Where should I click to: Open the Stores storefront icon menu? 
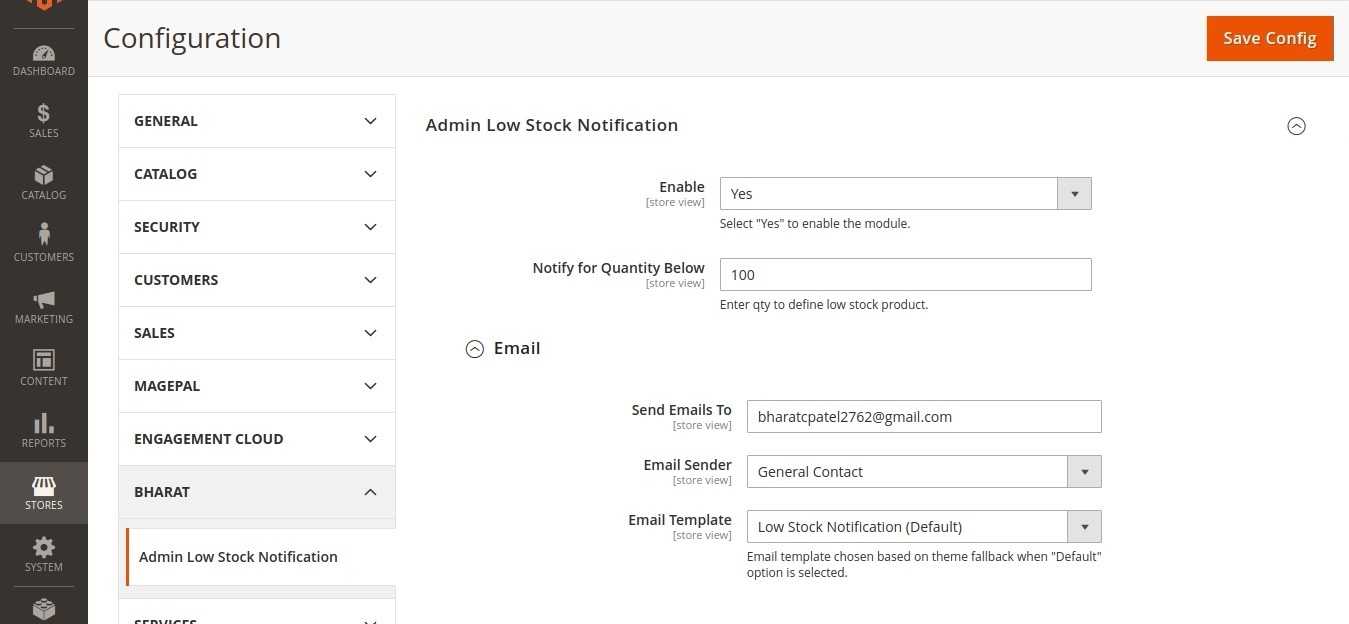pyautogui.click(x=43, y=493)
